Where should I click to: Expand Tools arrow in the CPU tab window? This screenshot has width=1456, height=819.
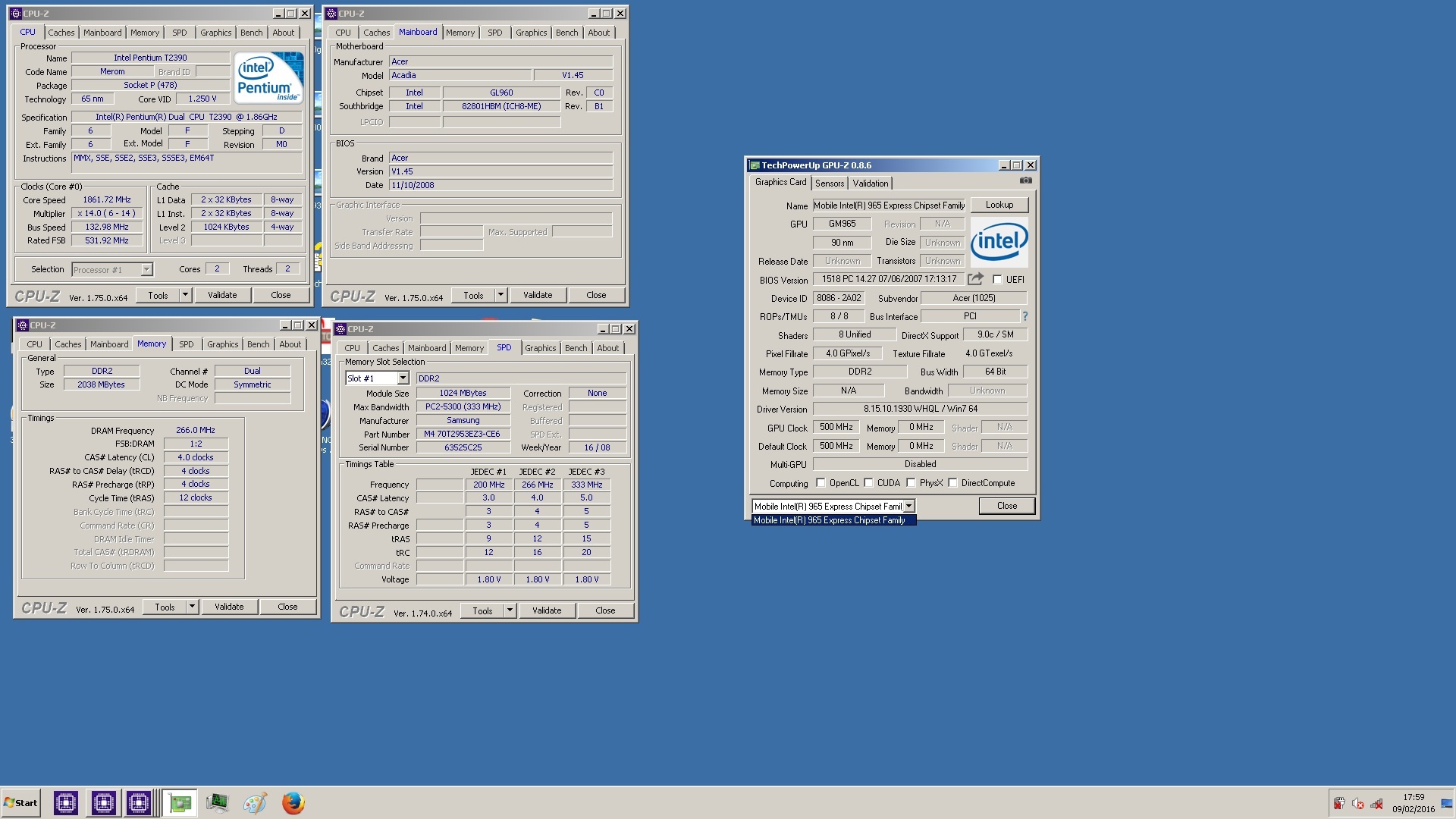coord(185,295)
